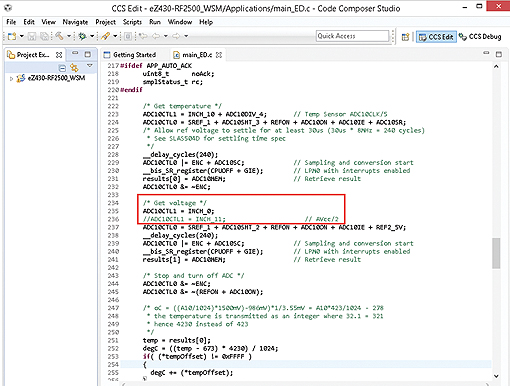Click the vertical scrollbar thumb in editor
The height and width of the screenshot is (386, 510).
tap(496, 253)
